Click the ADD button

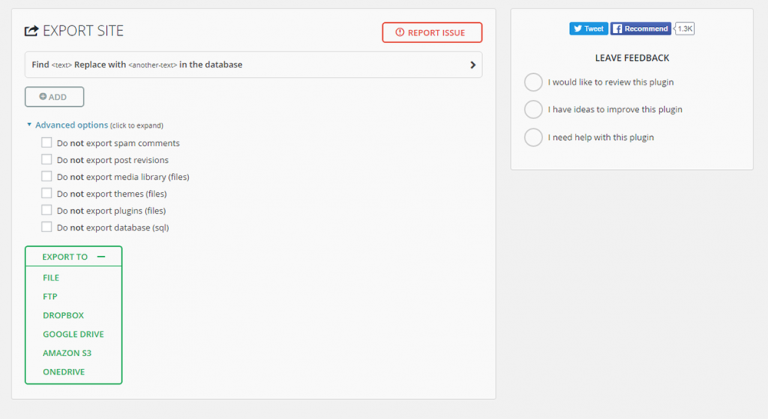pyautogui.click(x=54, y=97)
